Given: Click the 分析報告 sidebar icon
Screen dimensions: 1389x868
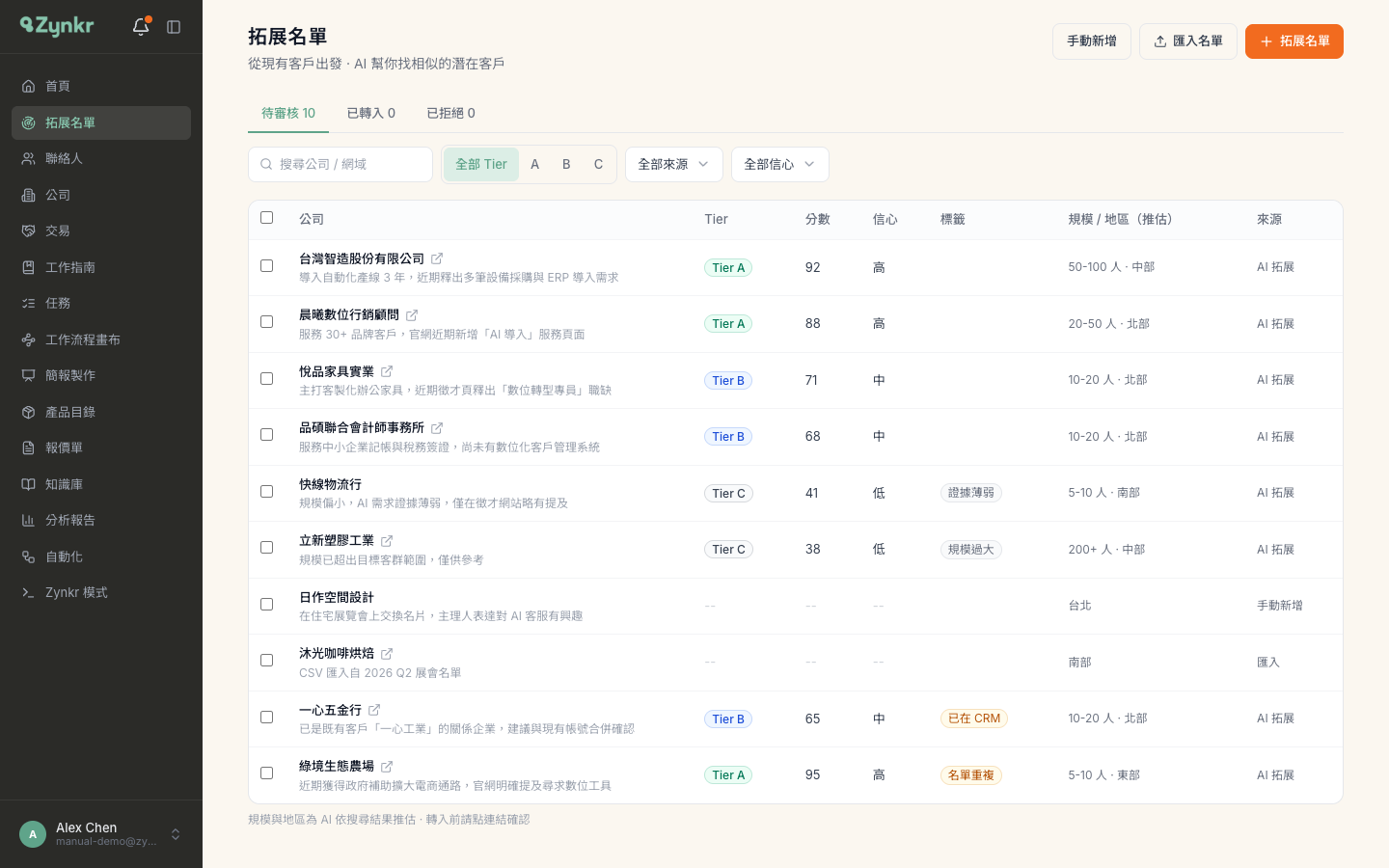Looking at the screenshot, I should (29, 520).
